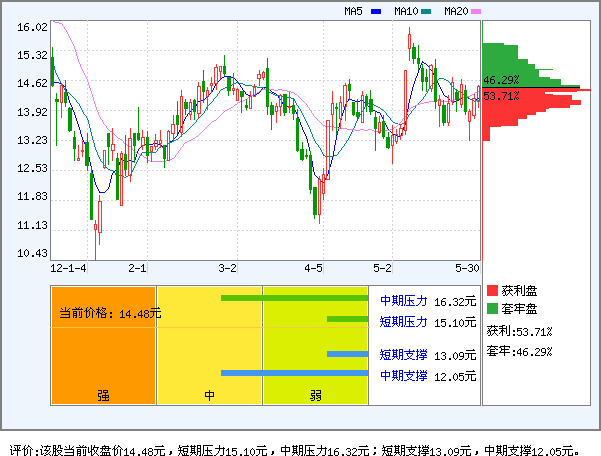
Task: Click the 短期支撑 label
Action: pyautogui.click(x=404, y=355)
